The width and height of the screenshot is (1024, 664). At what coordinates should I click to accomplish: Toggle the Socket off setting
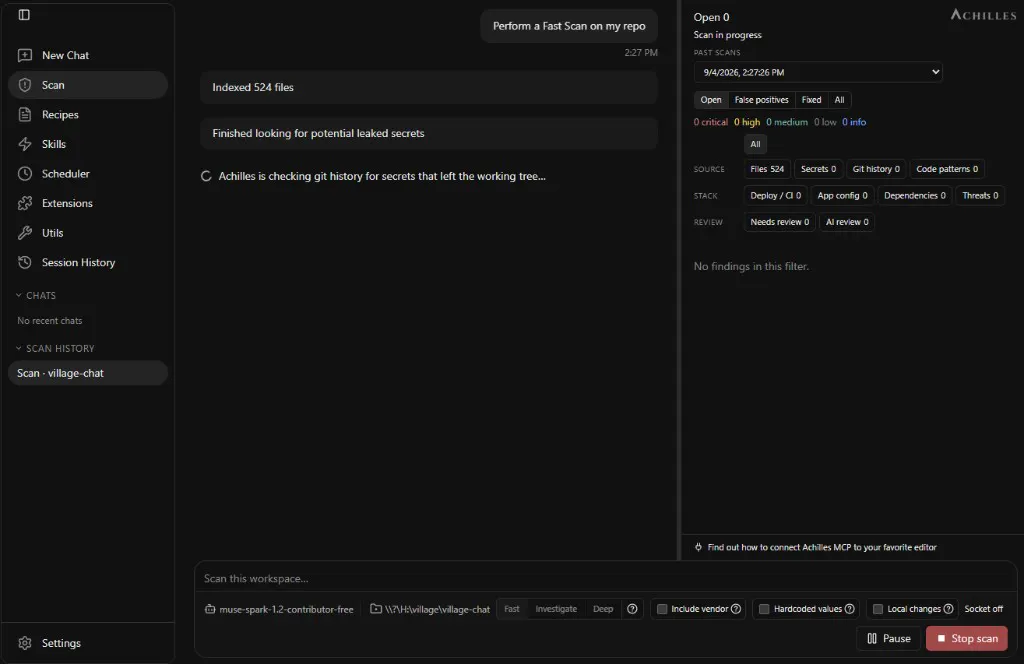[984, 609]
